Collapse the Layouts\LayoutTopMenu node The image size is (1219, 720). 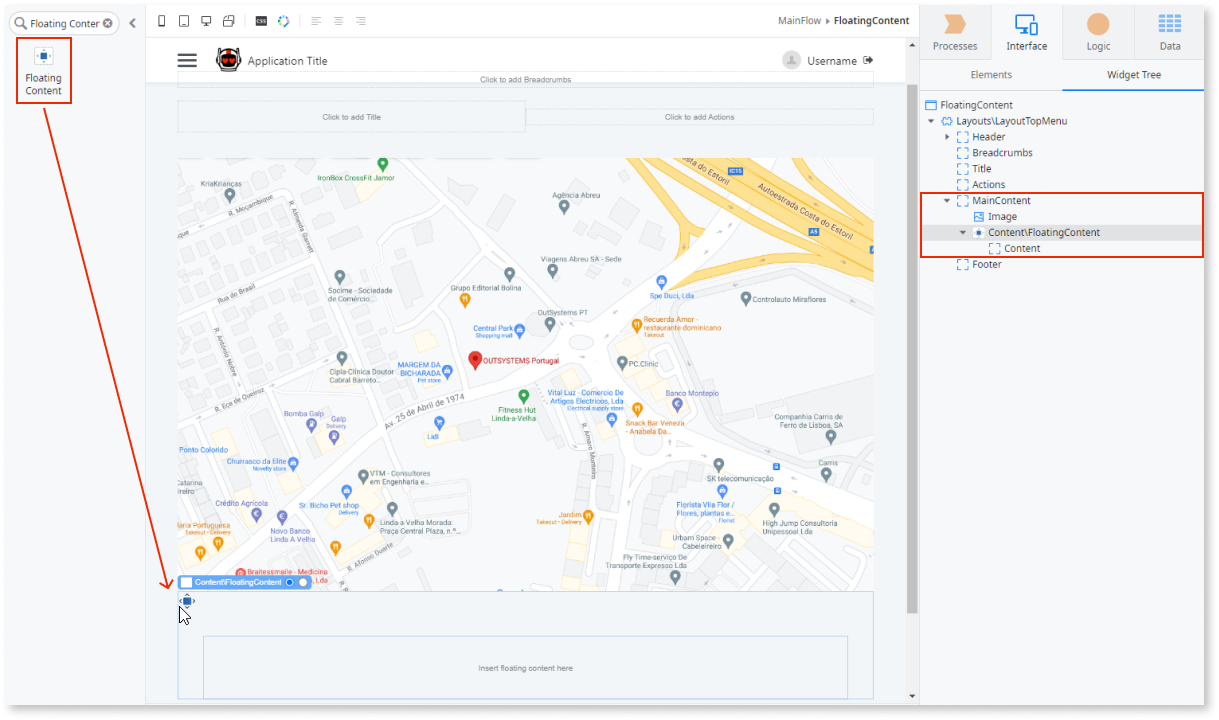pos(932,120)
